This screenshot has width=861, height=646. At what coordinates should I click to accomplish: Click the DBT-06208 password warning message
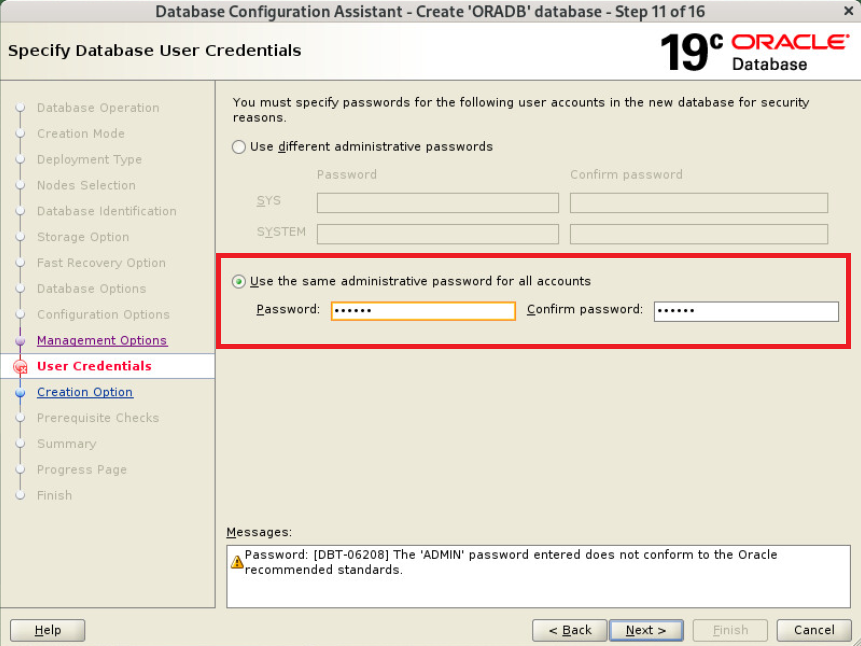(511, 562)
